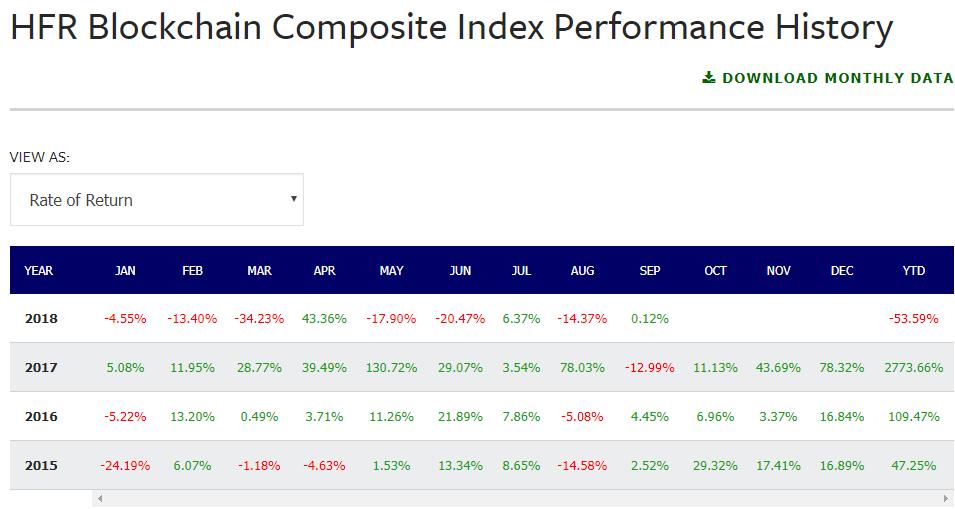Click the horizontal scrollbar track under the table
Image resolution: width=955 pixels, height=509 pixels.
(x=520, y=497)
